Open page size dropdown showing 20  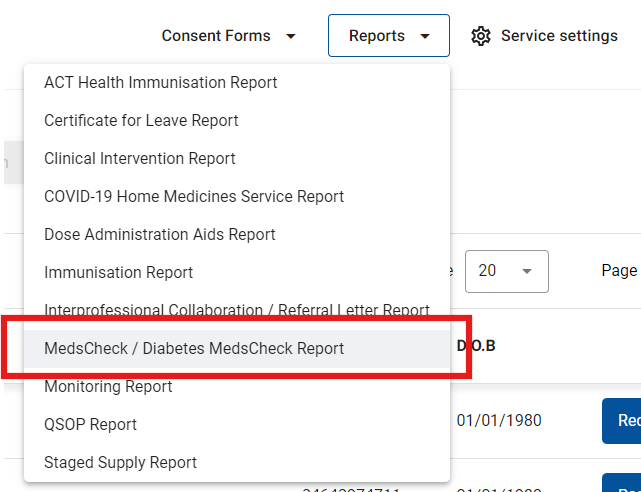click(x=507, y=271)
